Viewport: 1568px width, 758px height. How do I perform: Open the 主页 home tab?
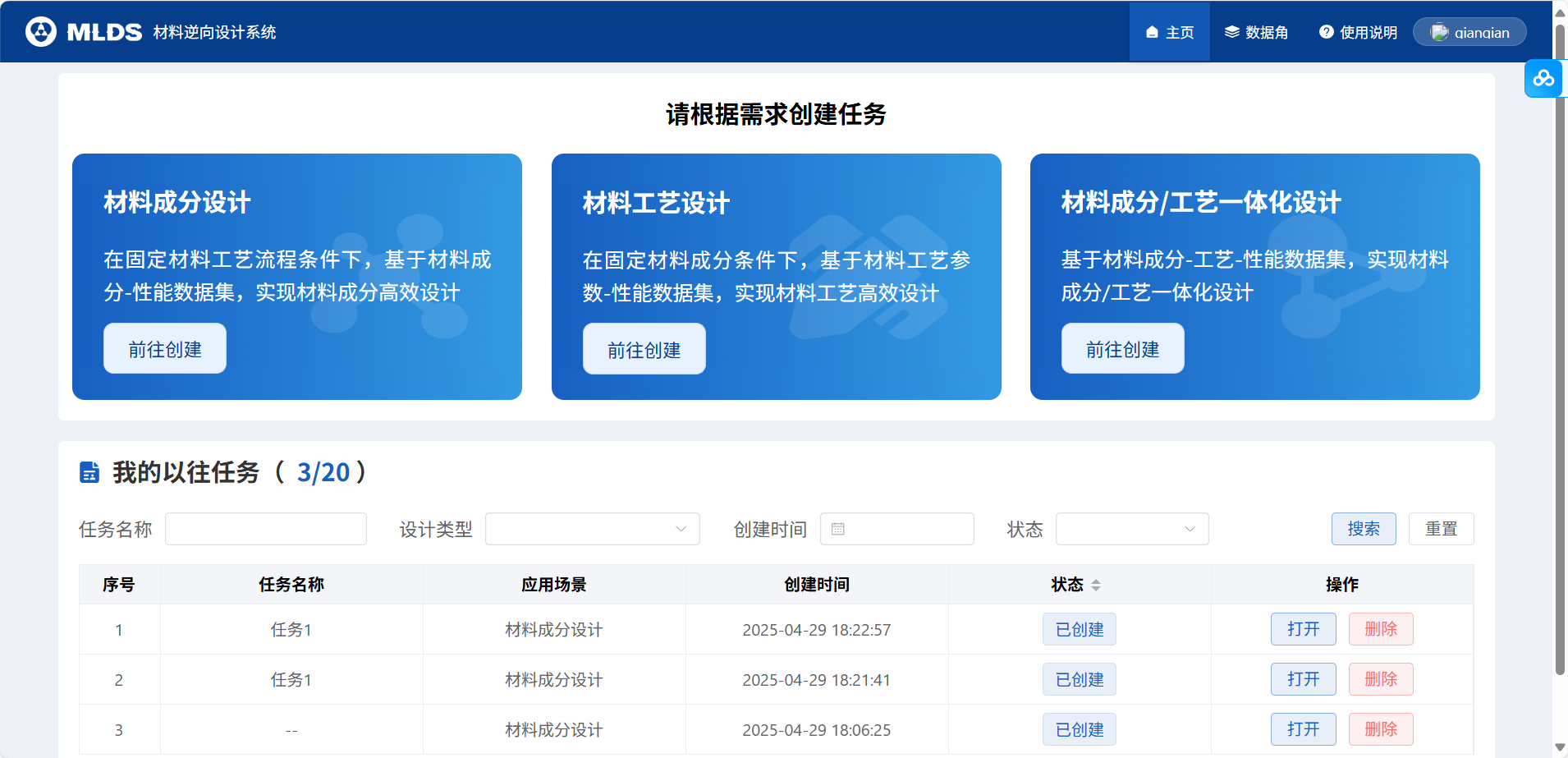pyautogui.click(x=1169, y=32)
